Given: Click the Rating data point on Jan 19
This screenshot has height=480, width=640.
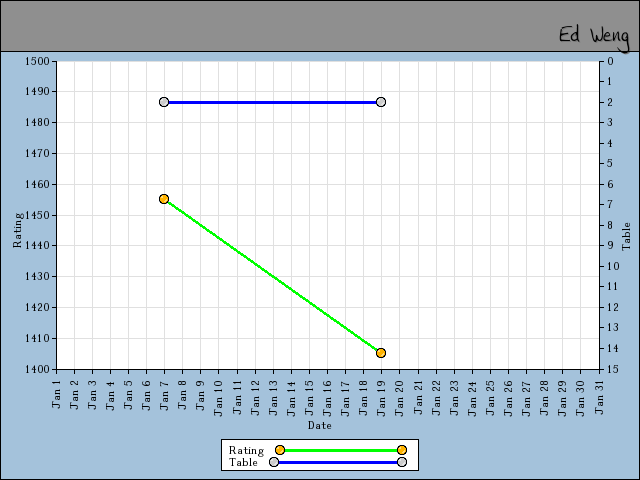Looking at the screenshot, I should 381,353.
